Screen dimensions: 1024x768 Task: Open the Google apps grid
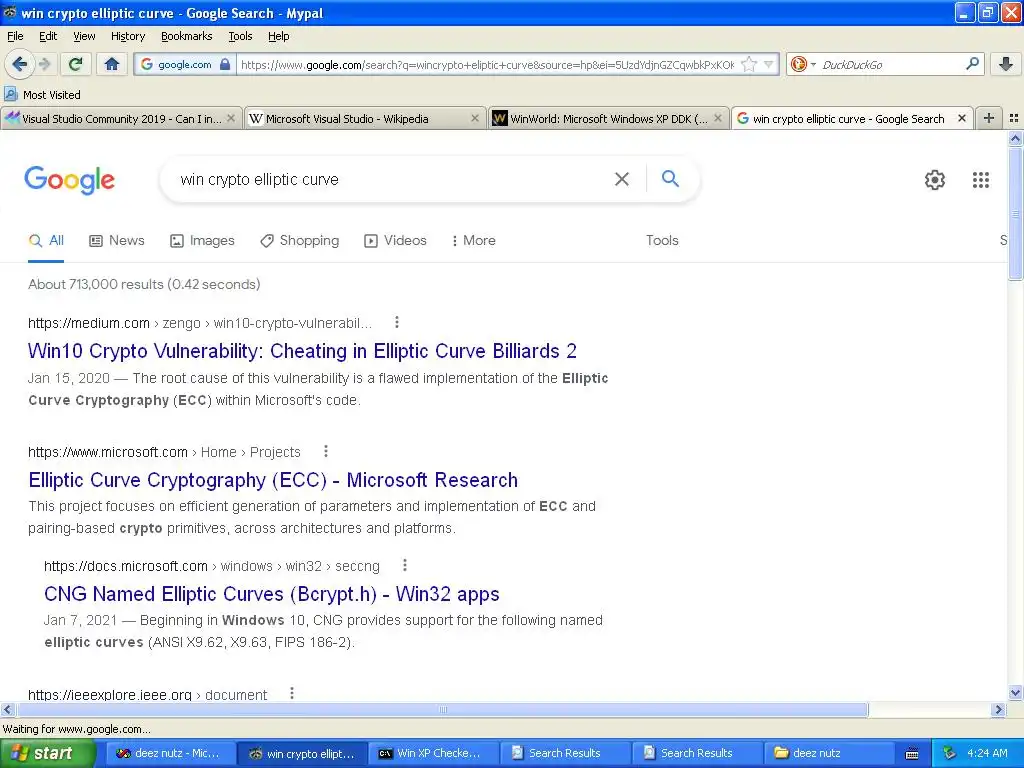pos(980,180)
